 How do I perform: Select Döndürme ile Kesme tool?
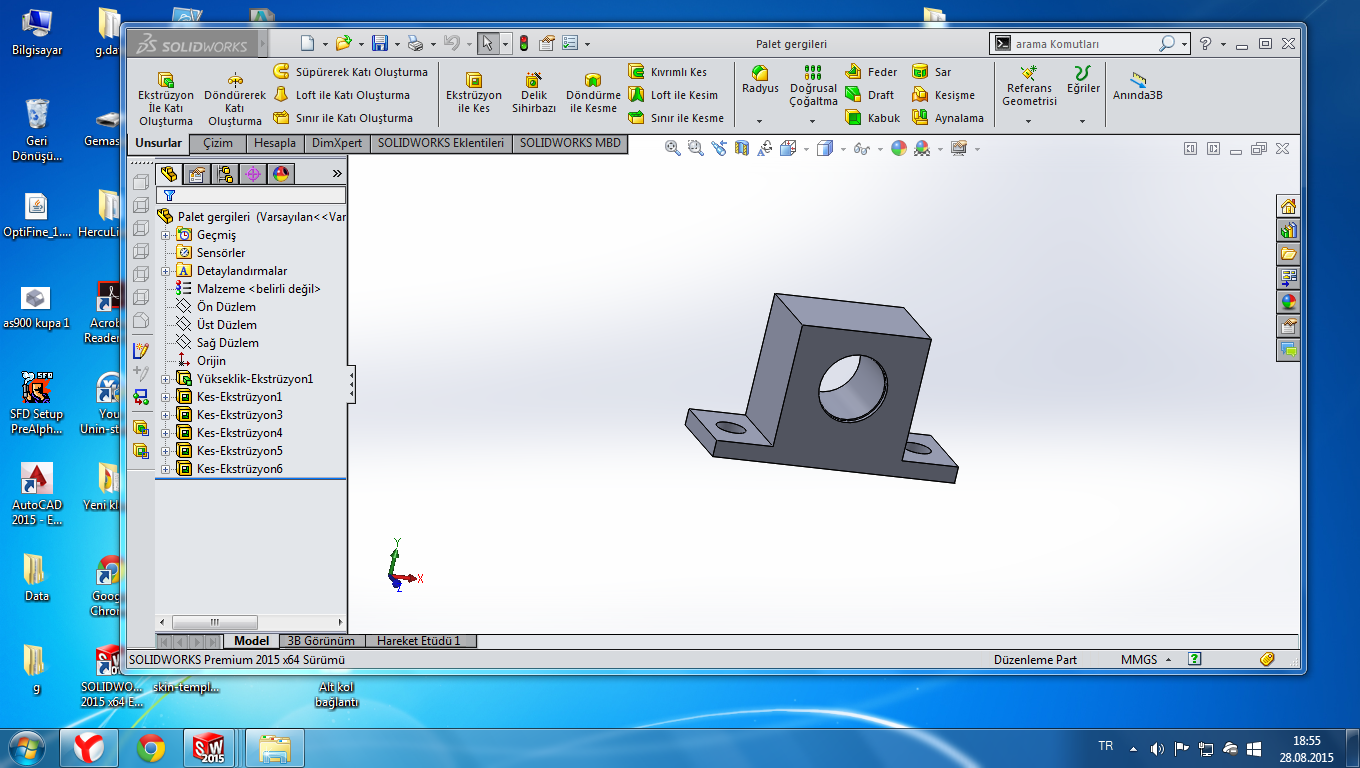click(x=593, y=92)
